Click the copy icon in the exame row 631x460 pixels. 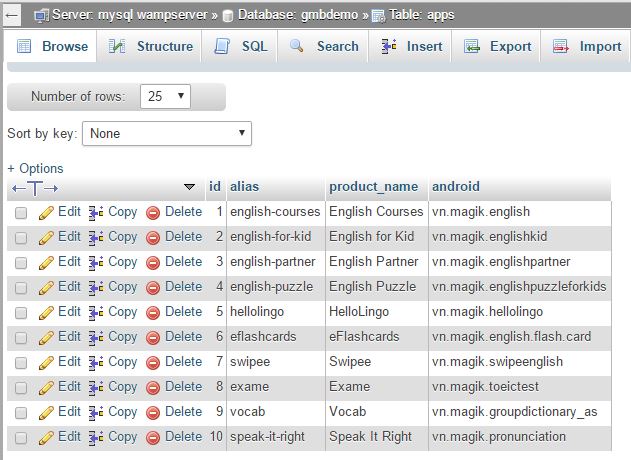coord(96,387)
